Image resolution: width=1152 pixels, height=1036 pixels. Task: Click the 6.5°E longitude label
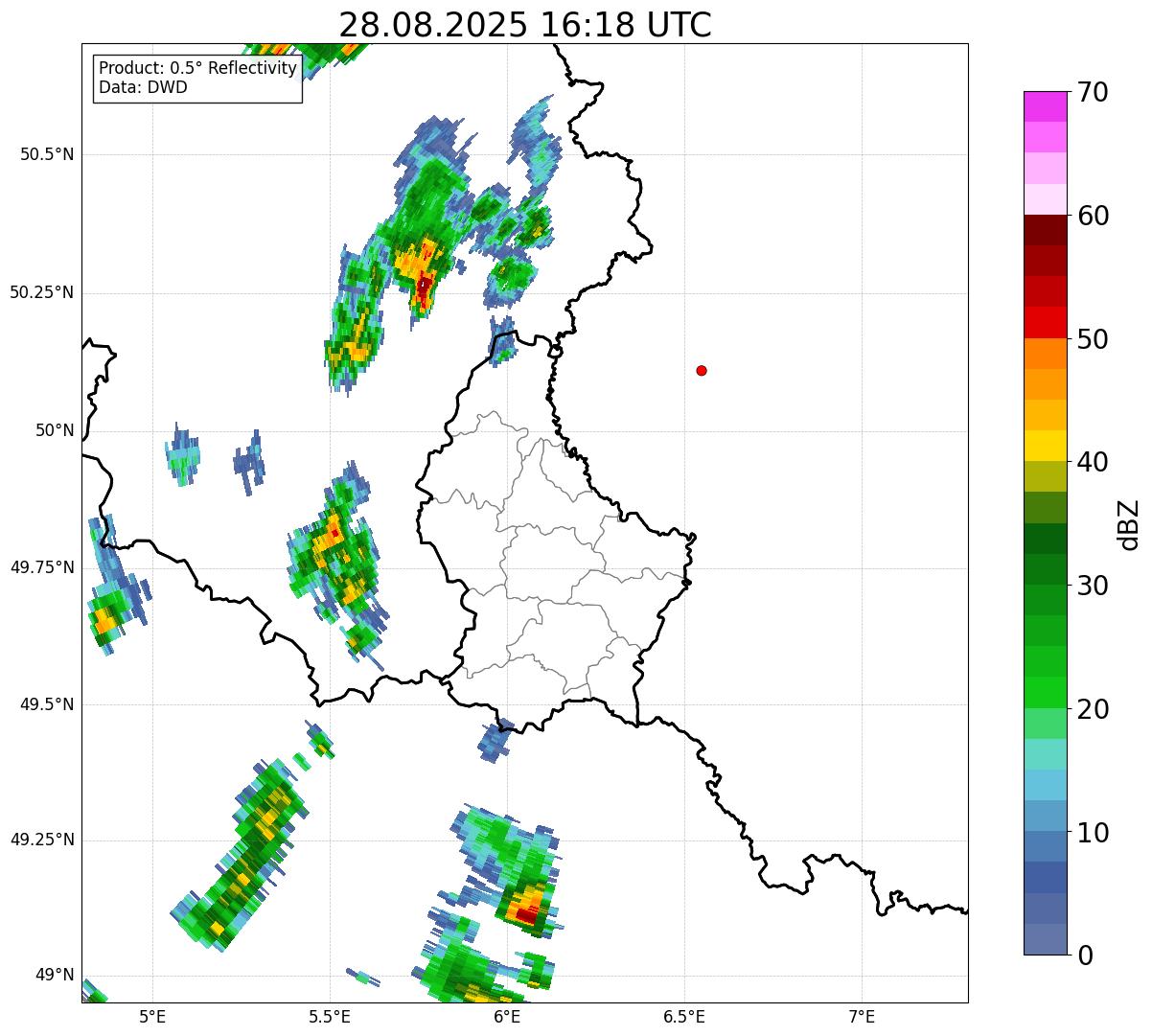(684, 1016)
